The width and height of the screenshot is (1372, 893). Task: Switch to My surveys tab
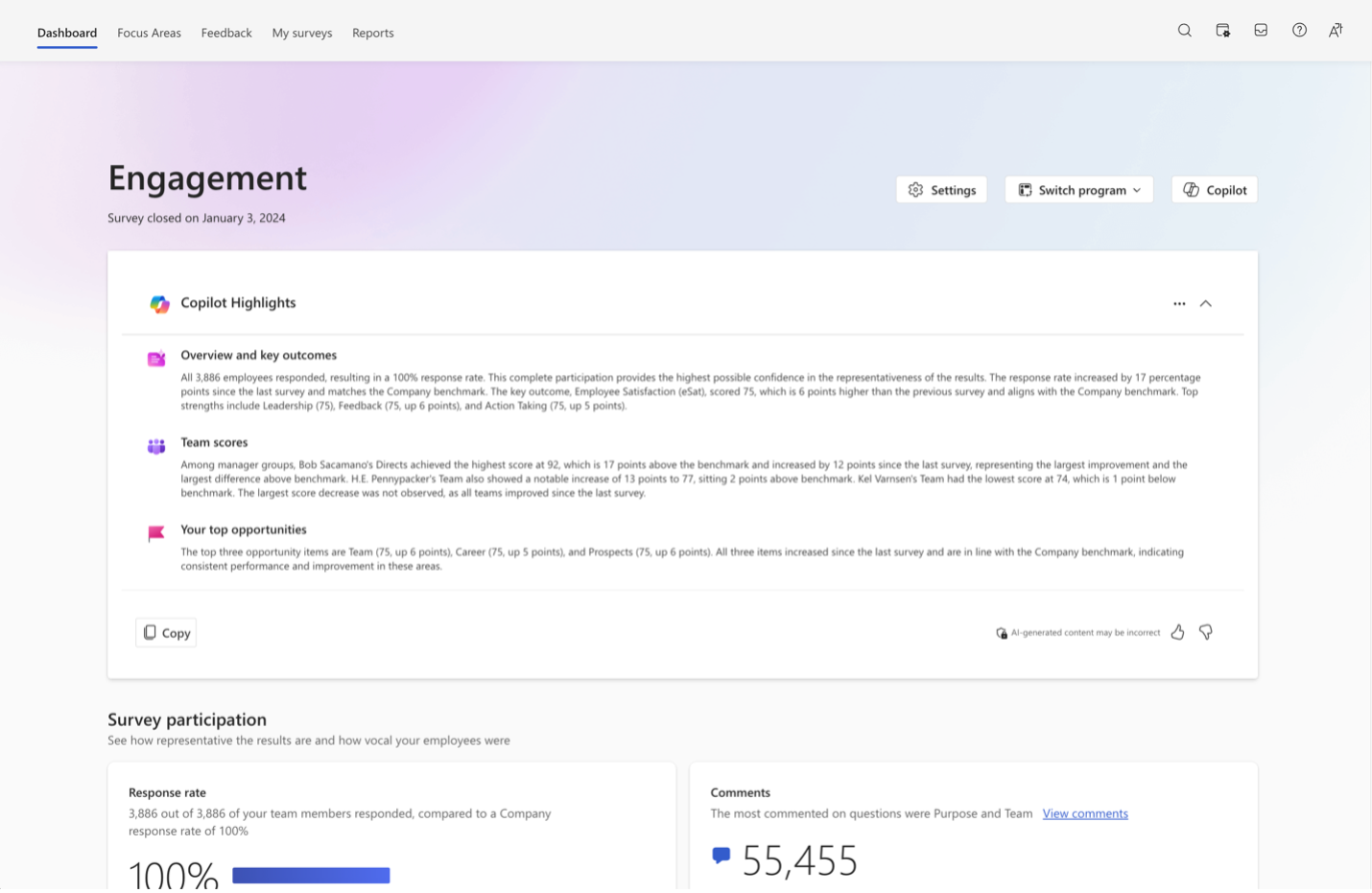pos(302,33)
